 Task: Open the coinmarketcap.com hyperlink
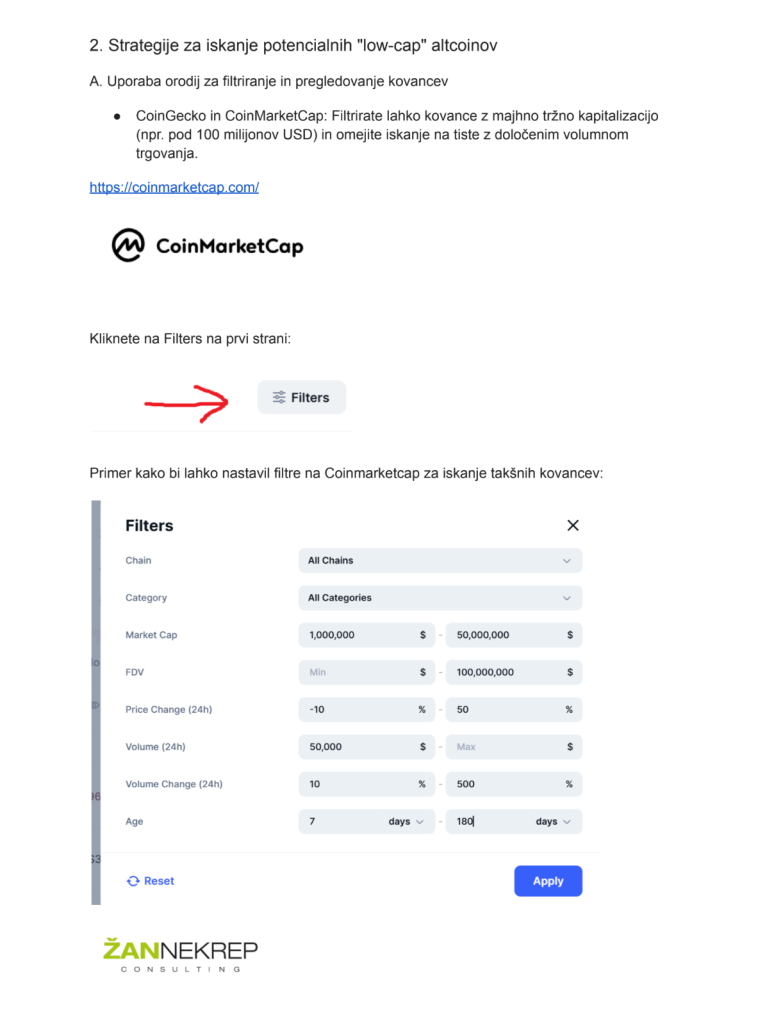pos(174,187)
